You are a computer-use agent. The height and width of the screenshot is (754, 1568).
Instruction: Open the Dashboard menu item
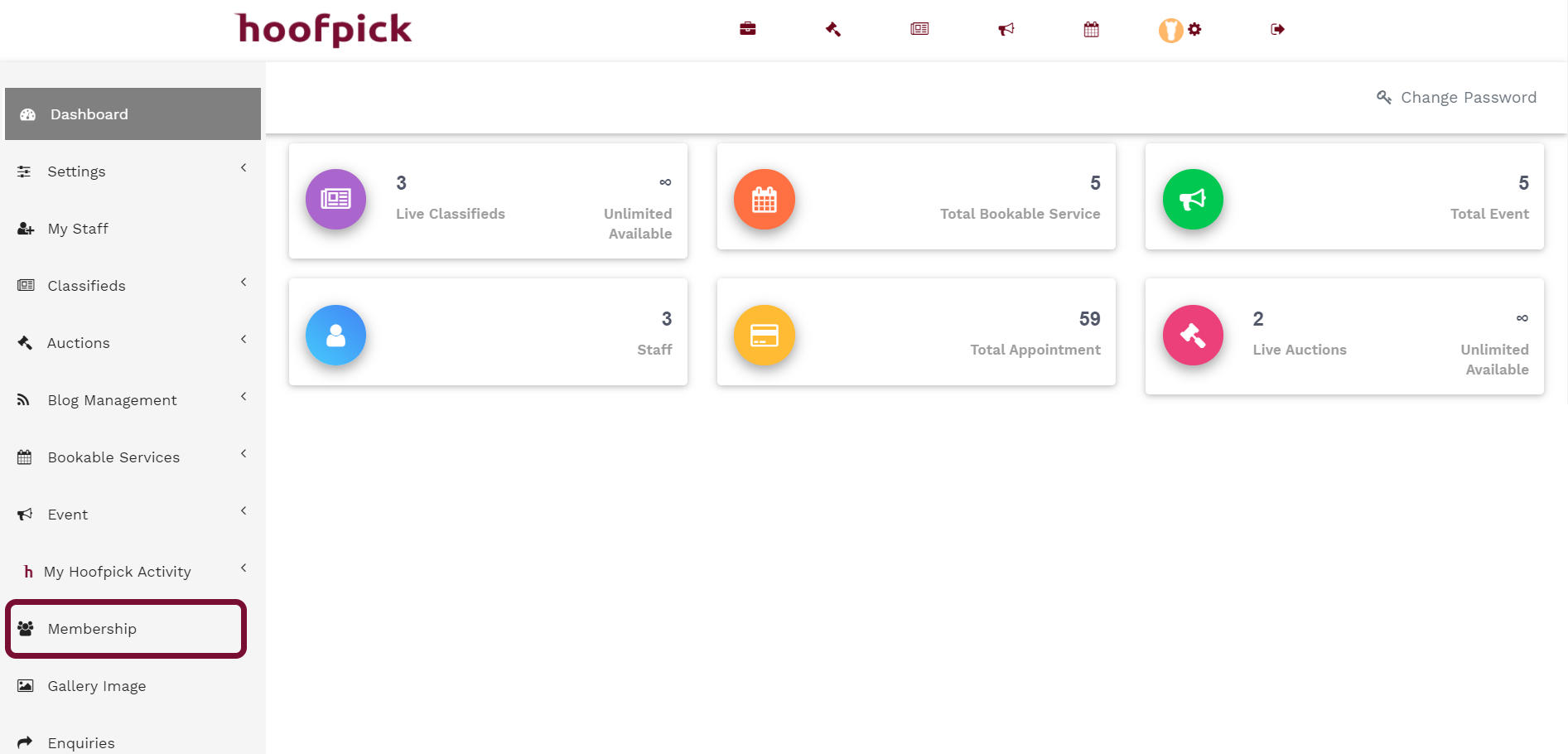click(133, 114)
